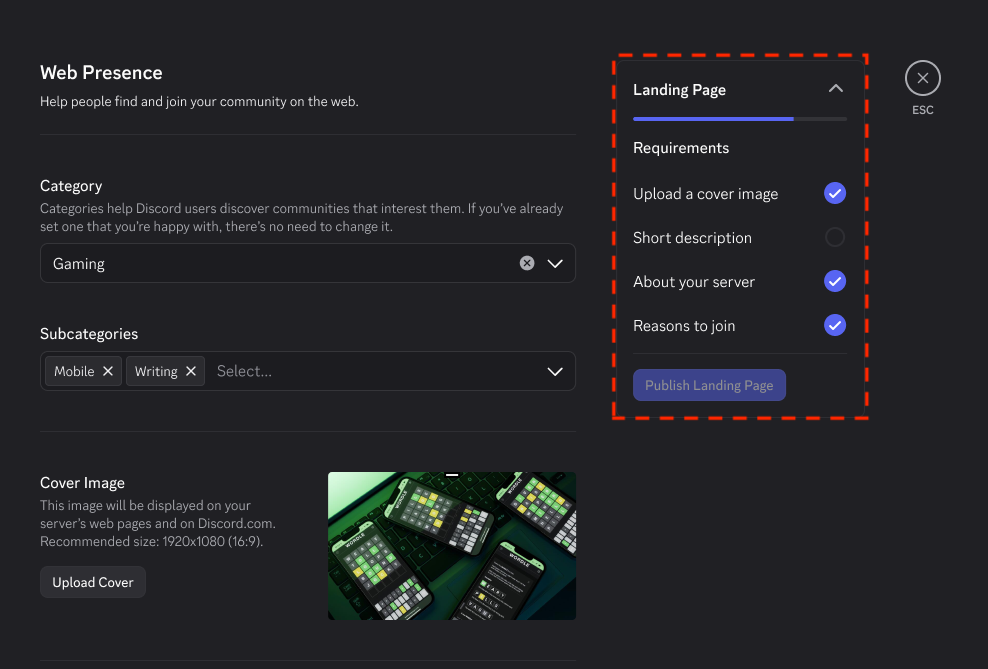The height and width of the screenshot is (669, 988).
Task: Click the Reasons to join checkmark
Action: (835, 326)
